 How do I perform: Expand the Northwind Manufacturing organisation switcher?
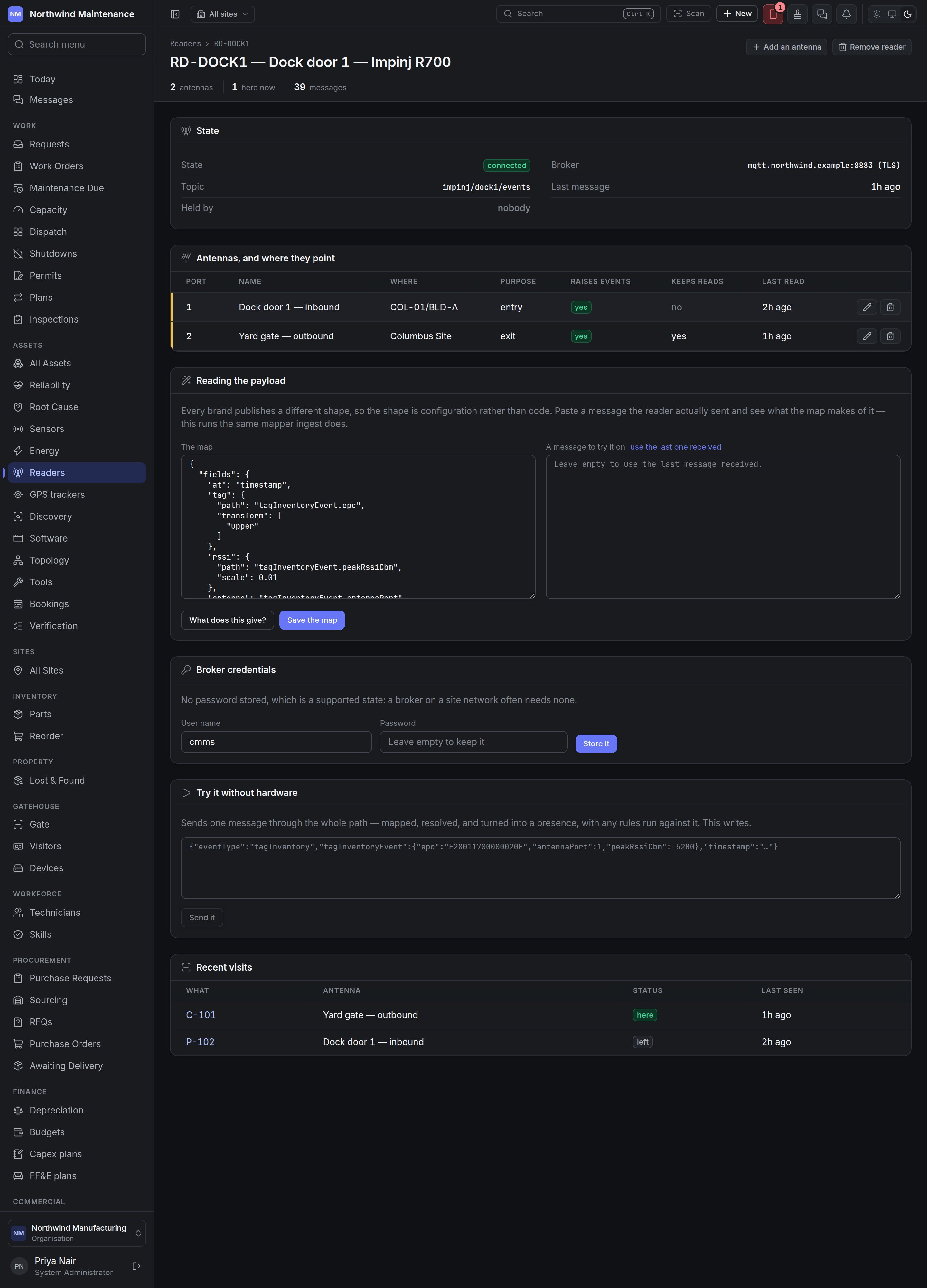tap(77, 1233)
